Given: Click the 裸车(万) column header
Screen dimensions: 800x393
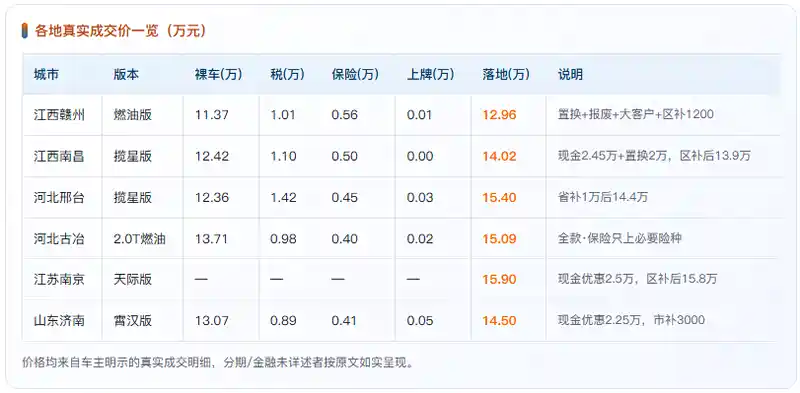Looking at the screenshot, I should pos(218,75).
